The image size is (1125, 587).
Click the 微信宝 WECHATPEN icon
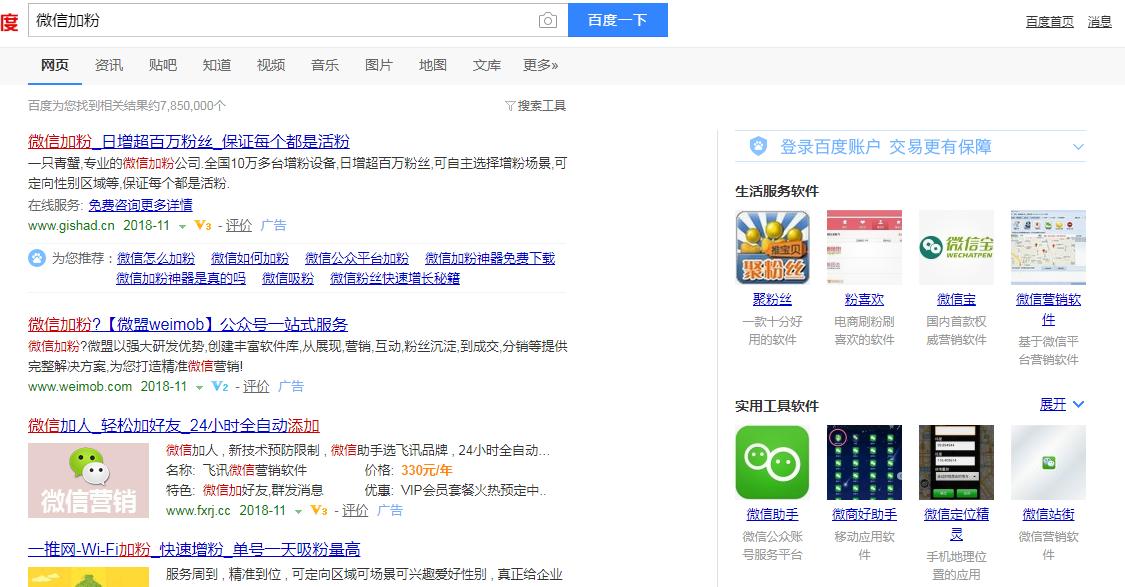coord(956,246)
